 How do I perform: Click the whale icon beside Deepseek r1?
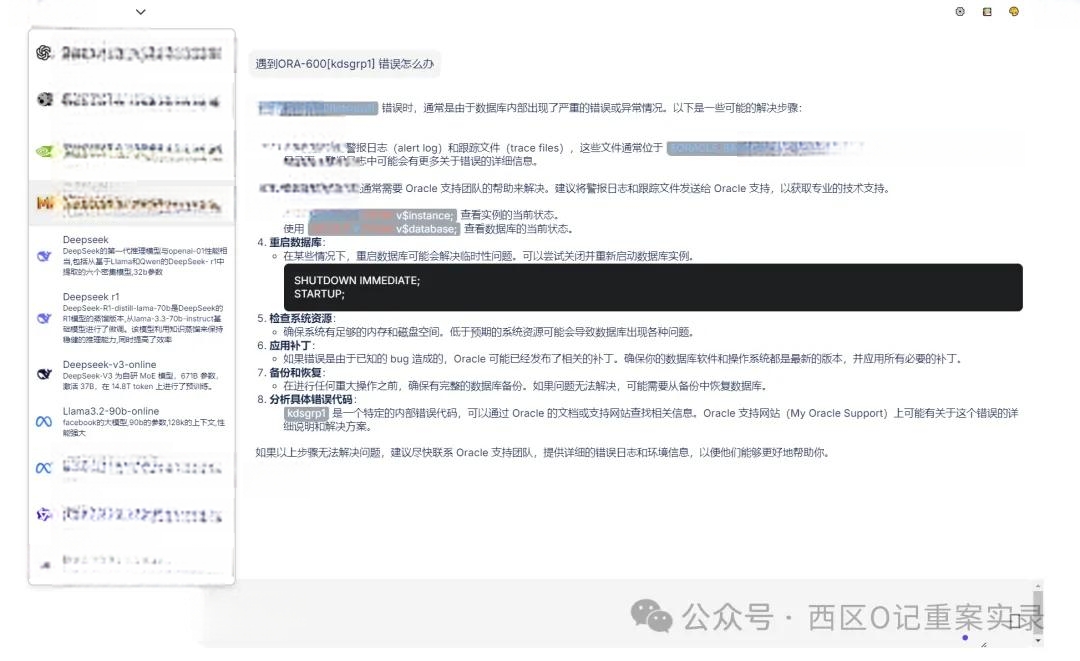[x=44, y=318]
